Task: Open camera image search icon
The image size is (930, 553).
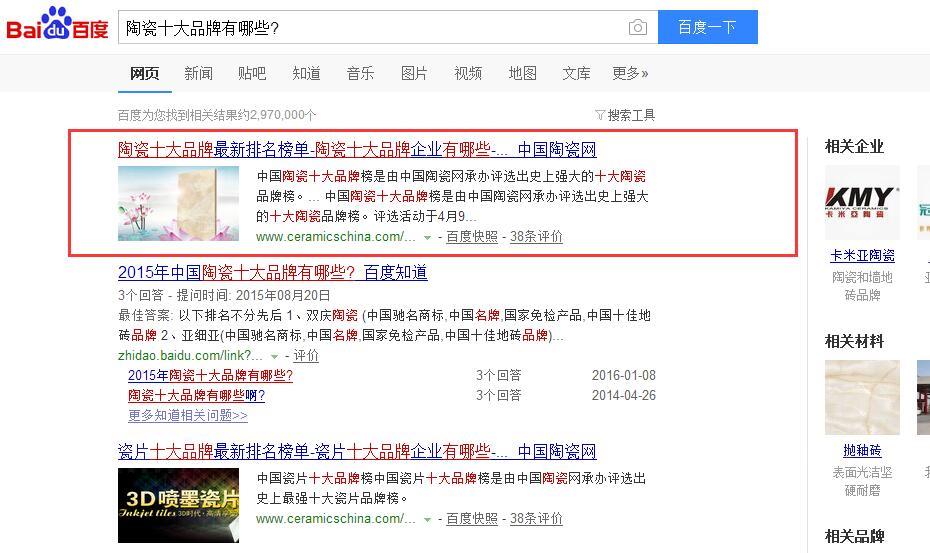Action: pyautogui.click(x=638, y=27)
